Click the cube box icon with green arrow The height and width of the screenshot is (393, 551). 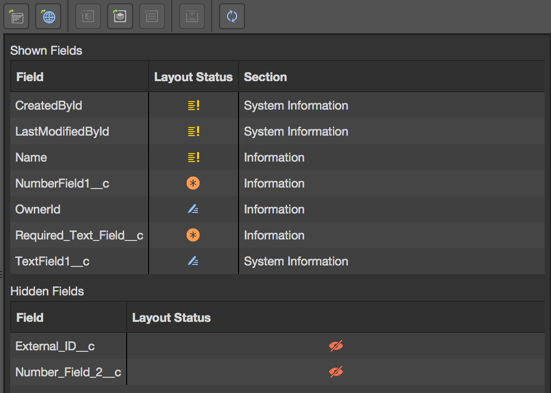point(120,16)
